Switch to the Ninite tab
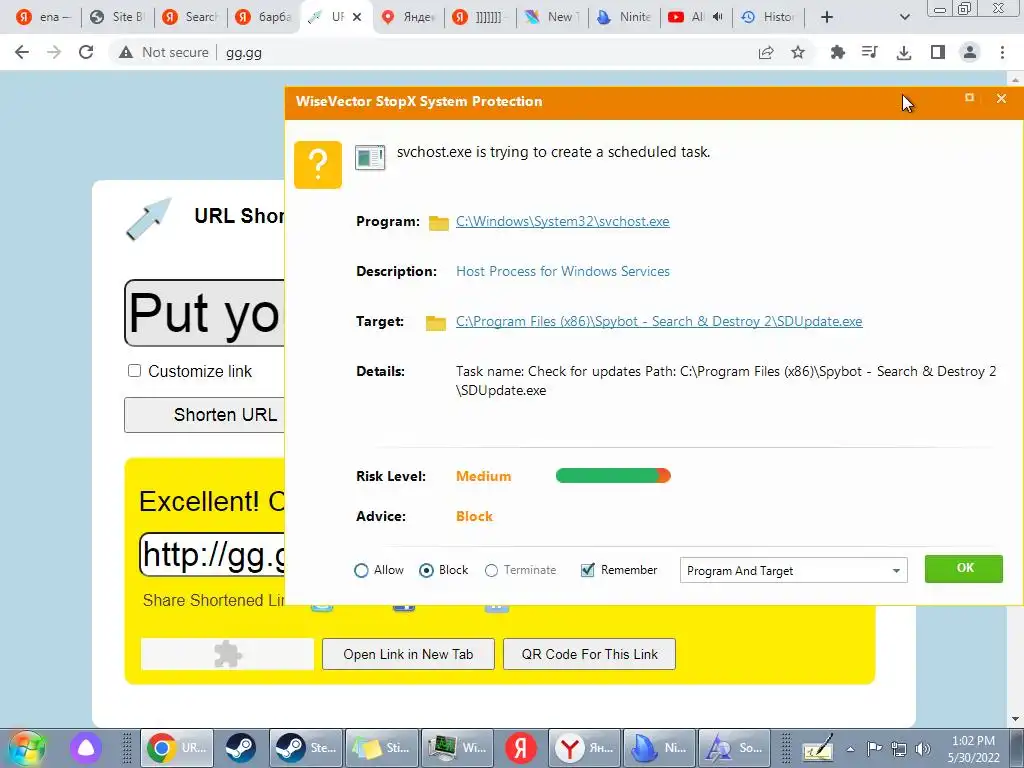 pyautogui.click(x=624, y=17)
